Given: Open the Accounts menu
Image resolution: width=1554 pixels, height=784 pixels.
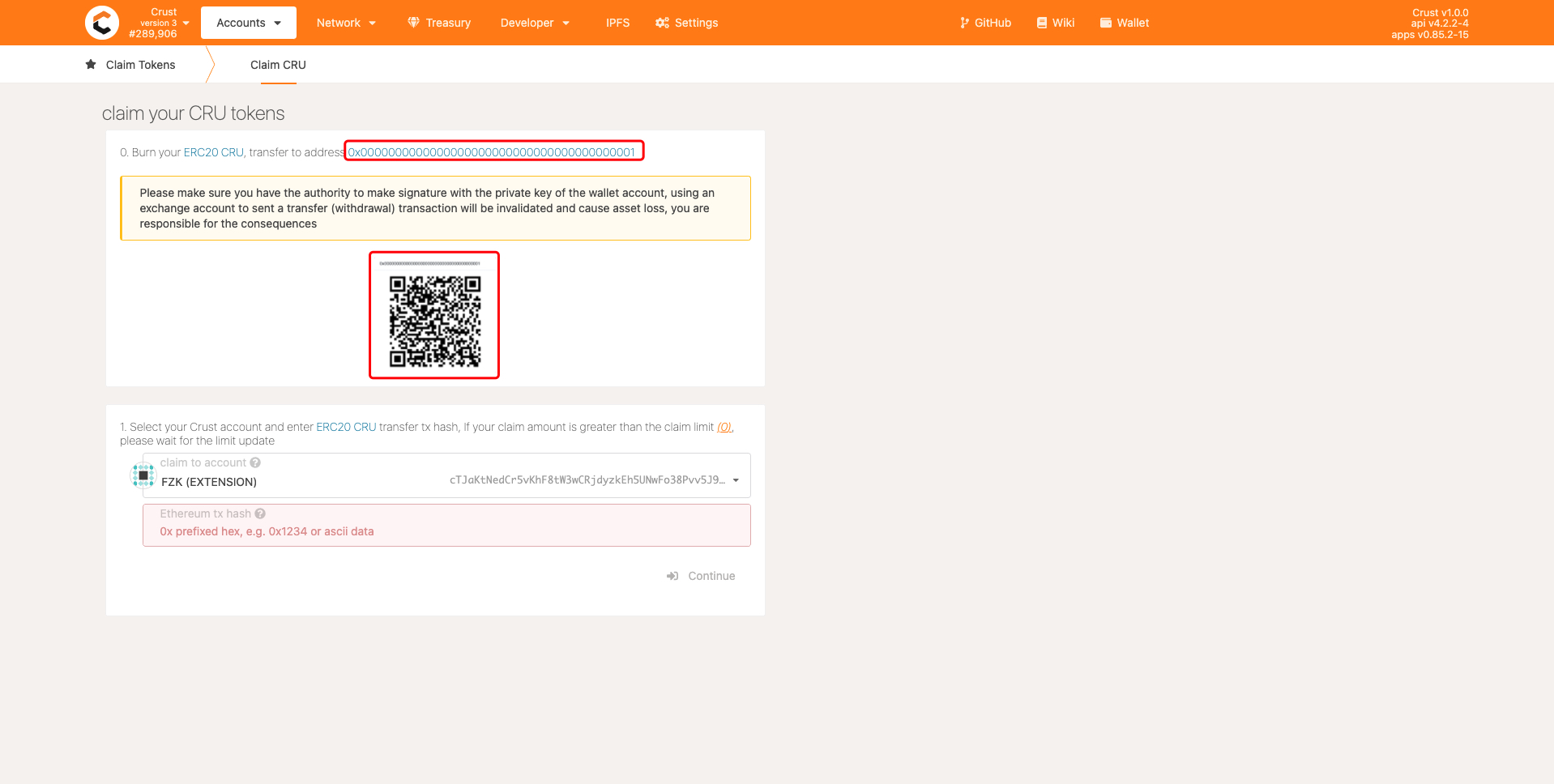Looking at the screenshot, I should click(x=249, y=23).
